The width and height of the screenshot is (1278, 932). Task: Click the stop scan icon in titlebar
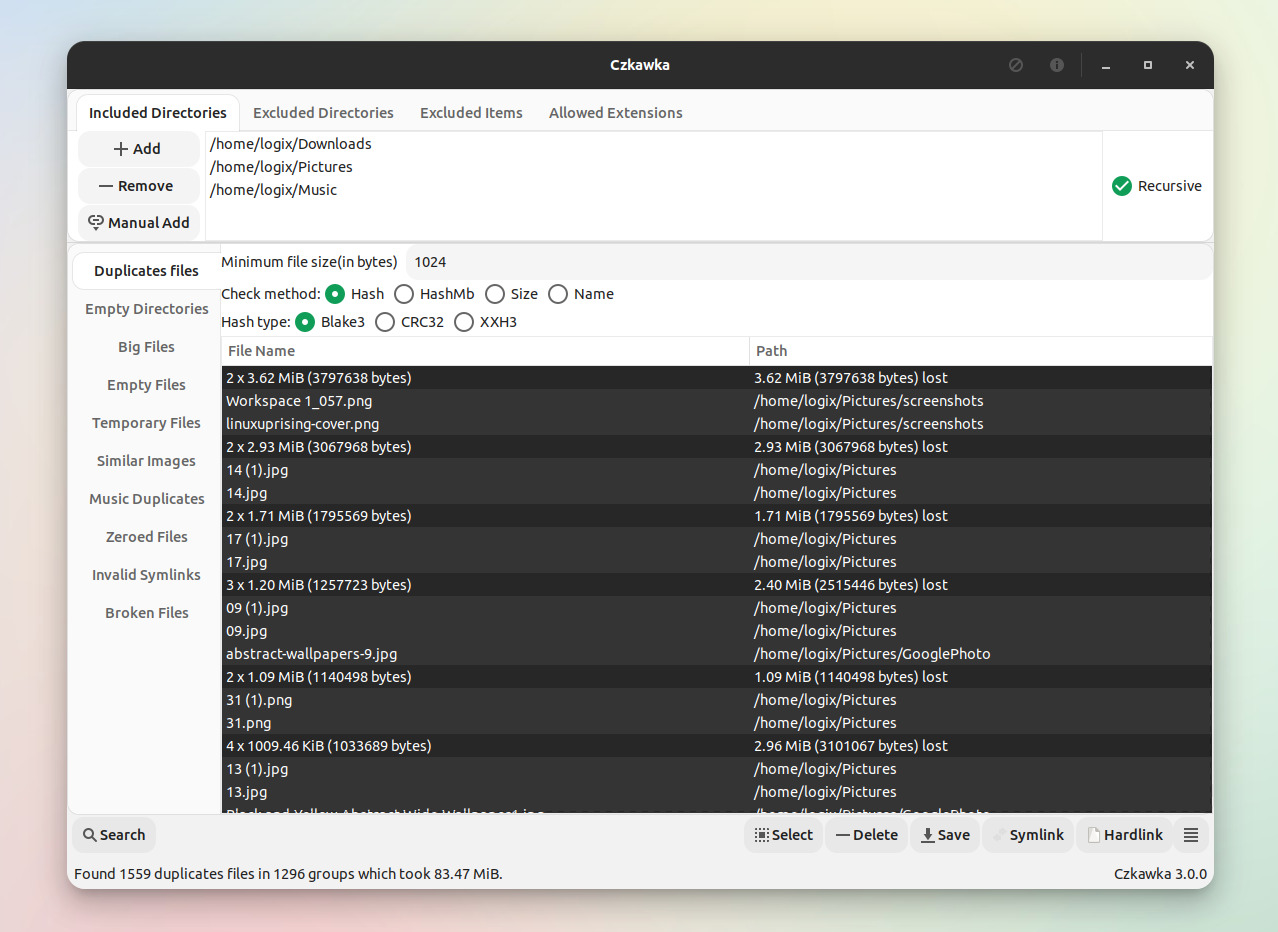tap(1015, 64)
